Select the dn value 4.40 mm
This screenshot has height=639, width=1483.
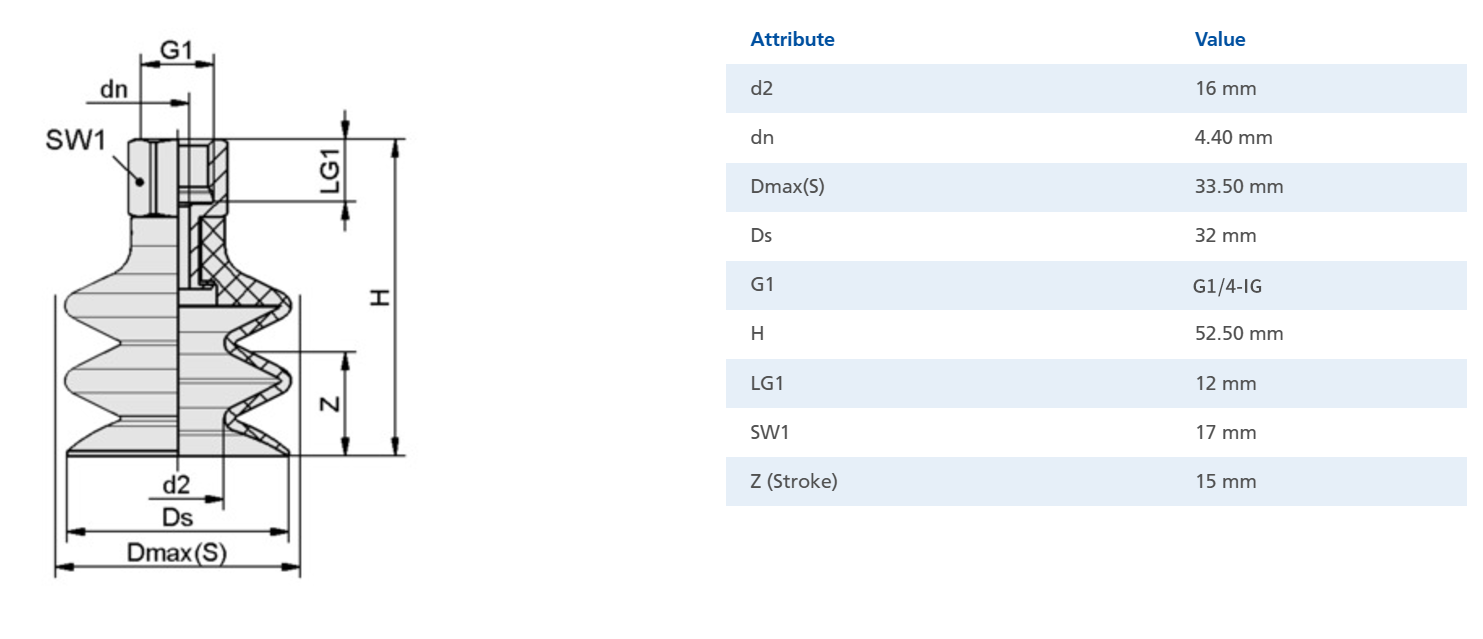[1234, 137]
